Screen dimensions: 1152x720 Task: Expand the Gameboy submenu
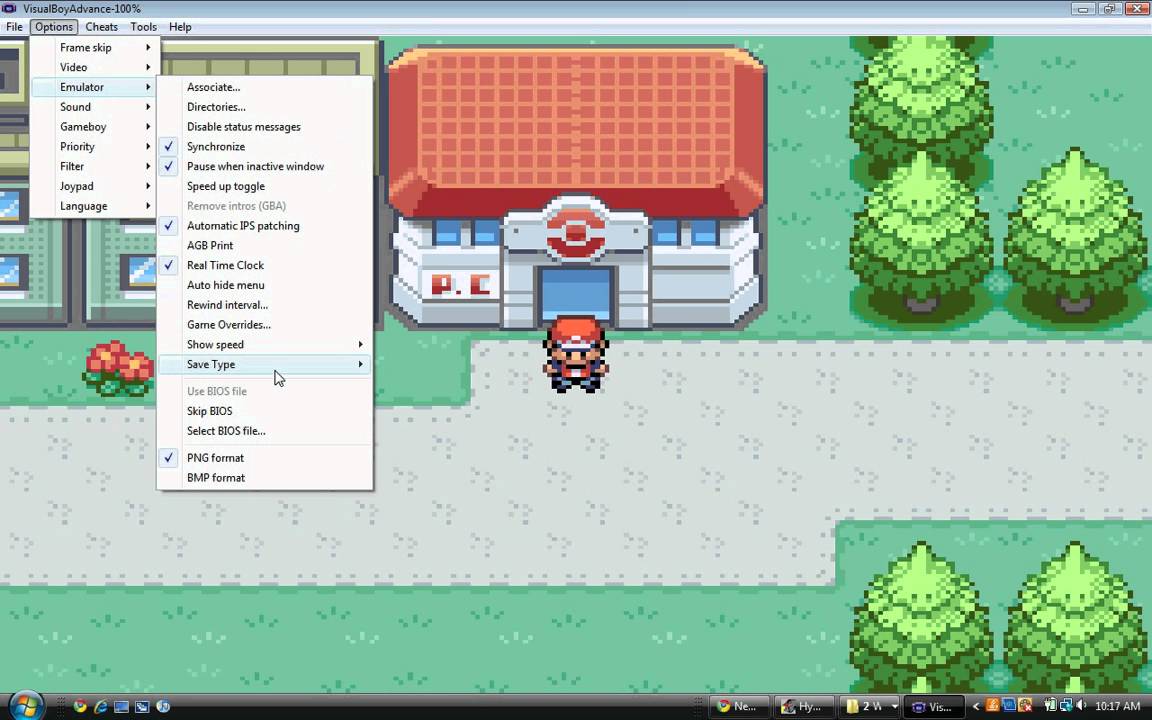tap(93, 127)
